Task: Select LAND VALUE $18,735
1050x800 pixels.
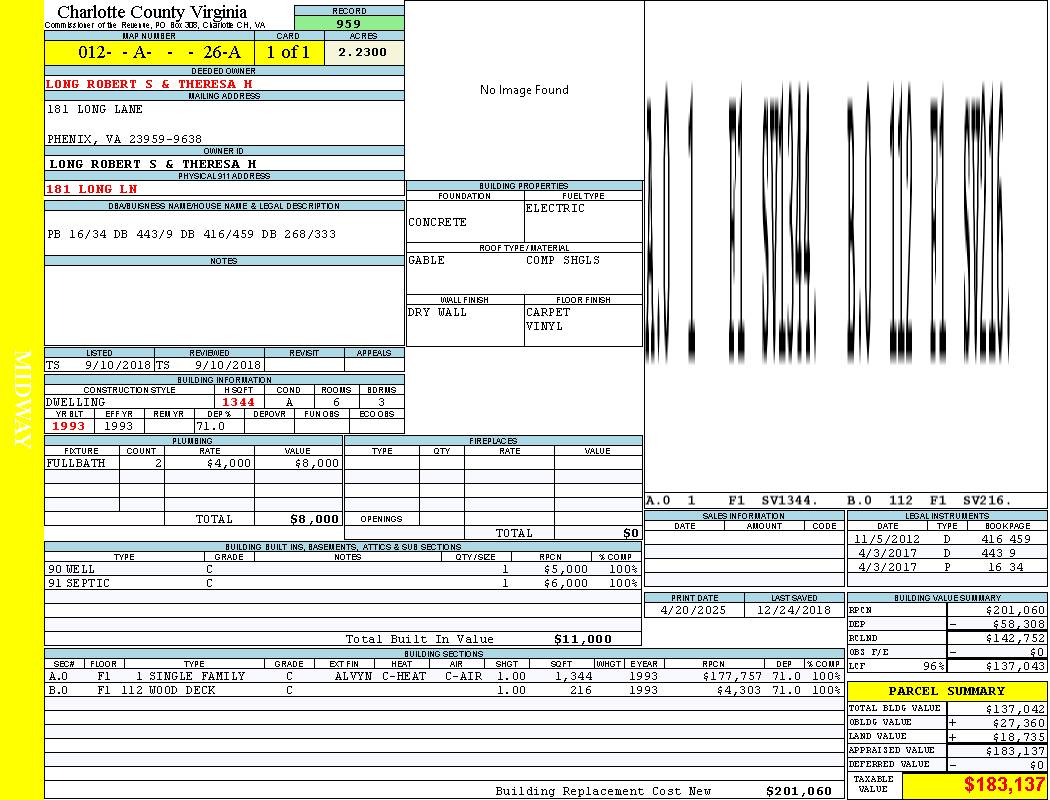Action: click(x=1019, y=737)
